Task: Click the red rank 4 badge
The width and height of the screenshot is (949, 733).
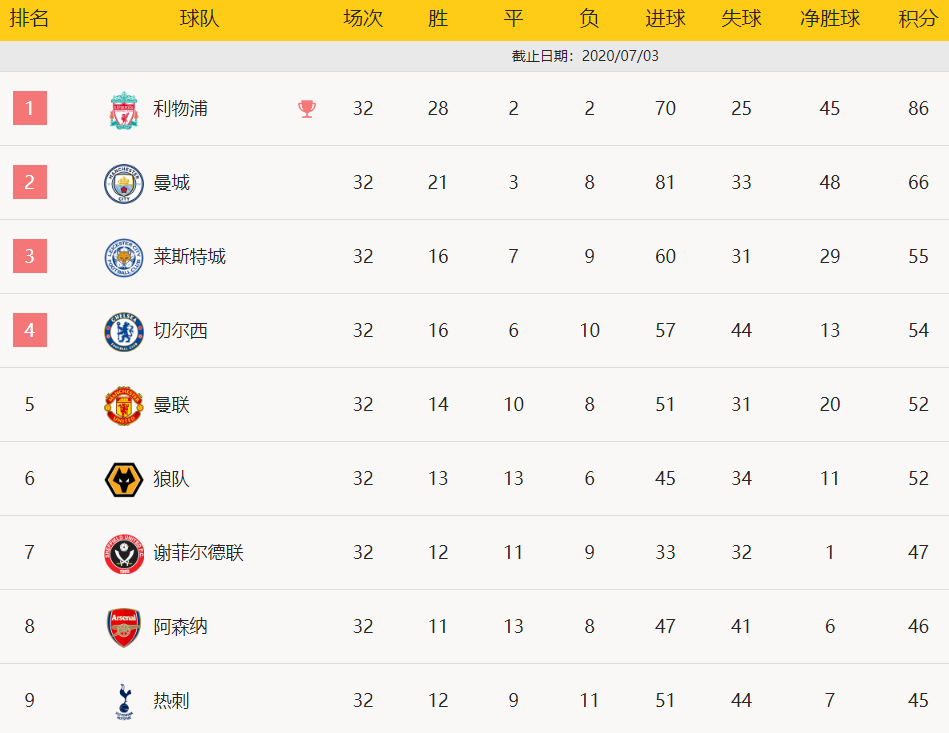Action: click(x=30, y=330)
